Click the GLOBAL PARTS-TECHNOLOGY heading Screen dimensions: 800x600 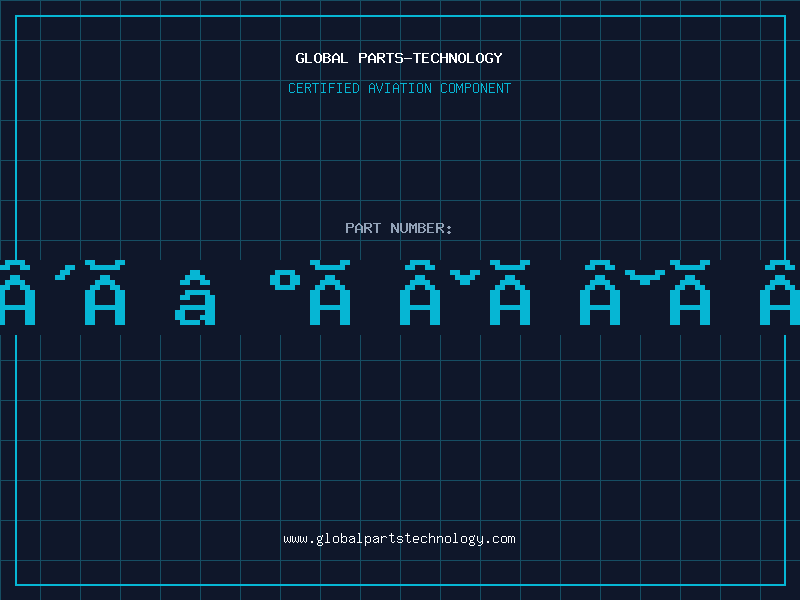coord(399,58)
